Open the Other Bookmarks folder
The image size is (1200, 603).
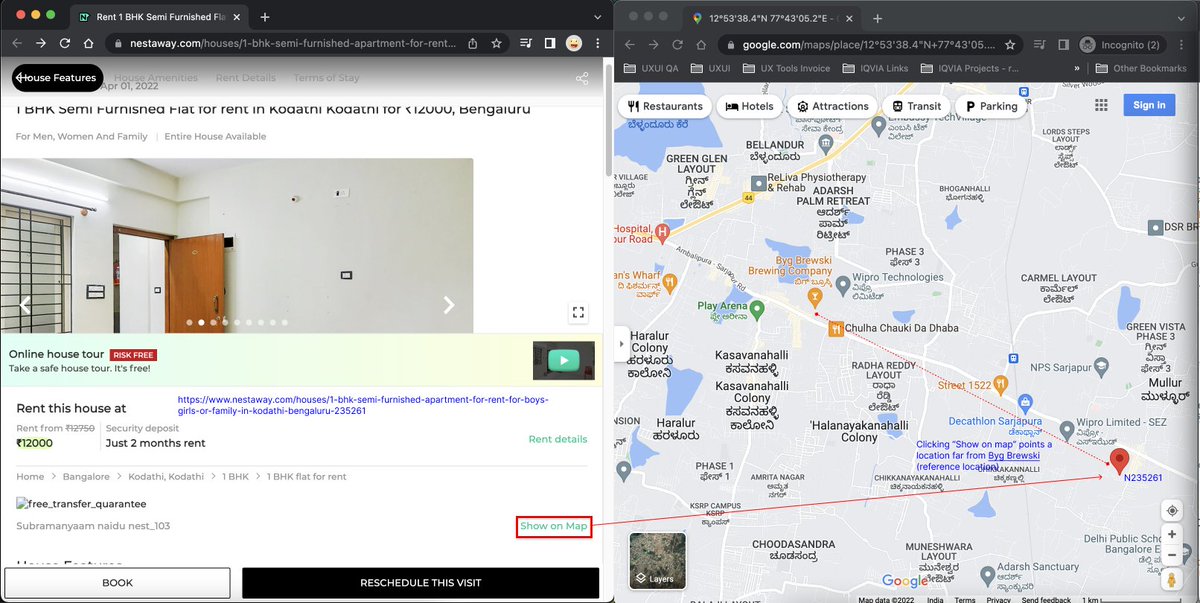coord(1140,68)
